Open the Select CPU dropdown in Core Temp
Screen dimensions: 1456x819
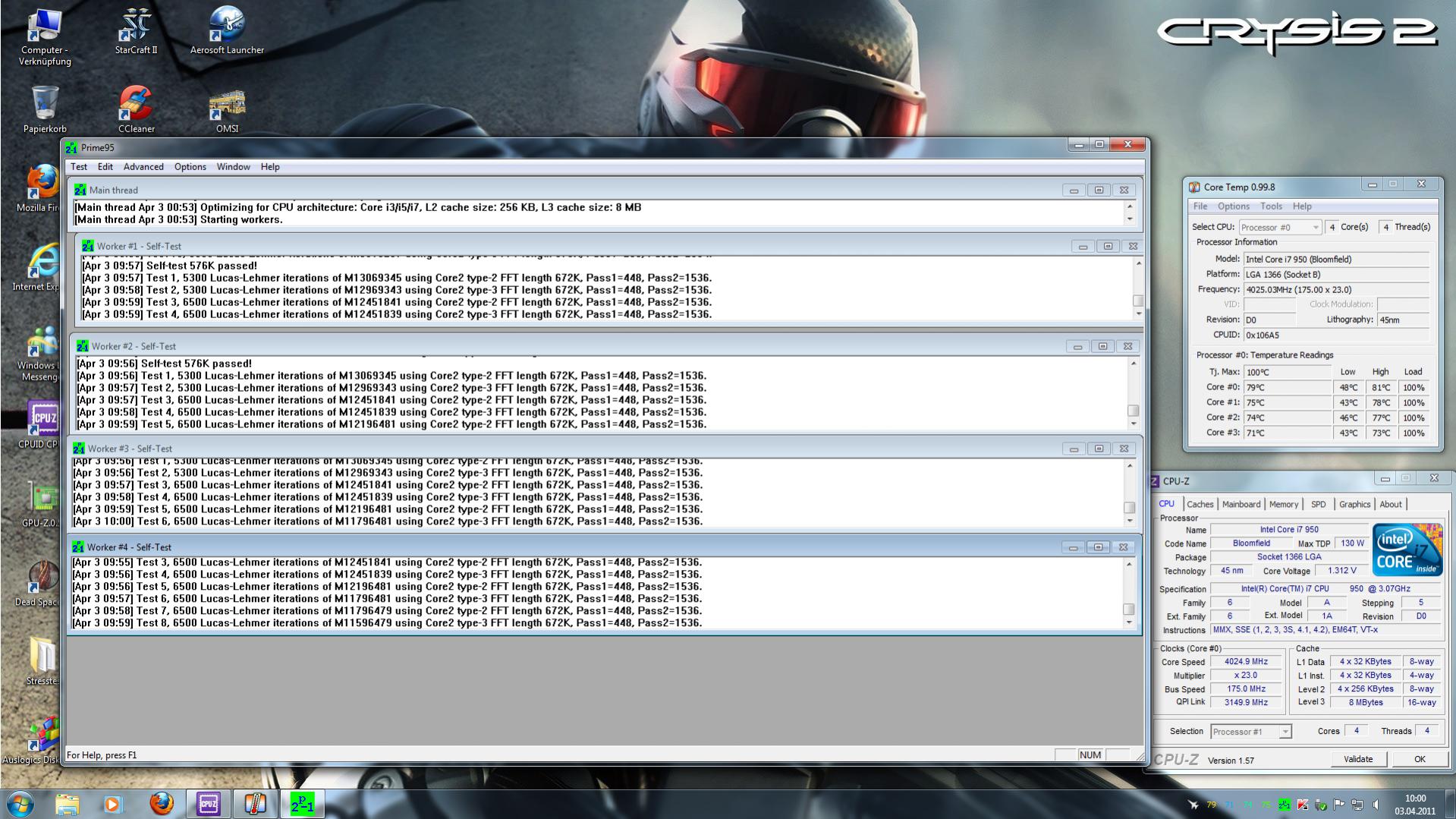coord(1280,227)
